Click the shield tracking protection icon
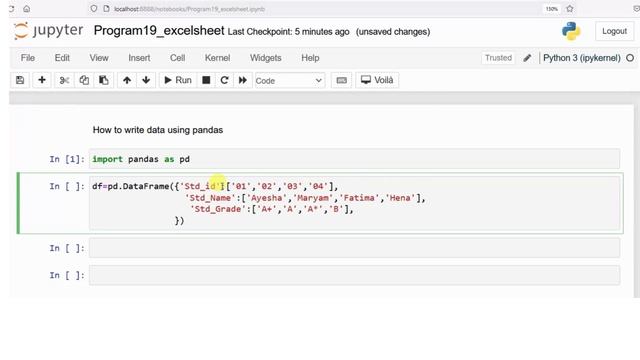Viewport: 640px width, 360px height. point(94,9)
